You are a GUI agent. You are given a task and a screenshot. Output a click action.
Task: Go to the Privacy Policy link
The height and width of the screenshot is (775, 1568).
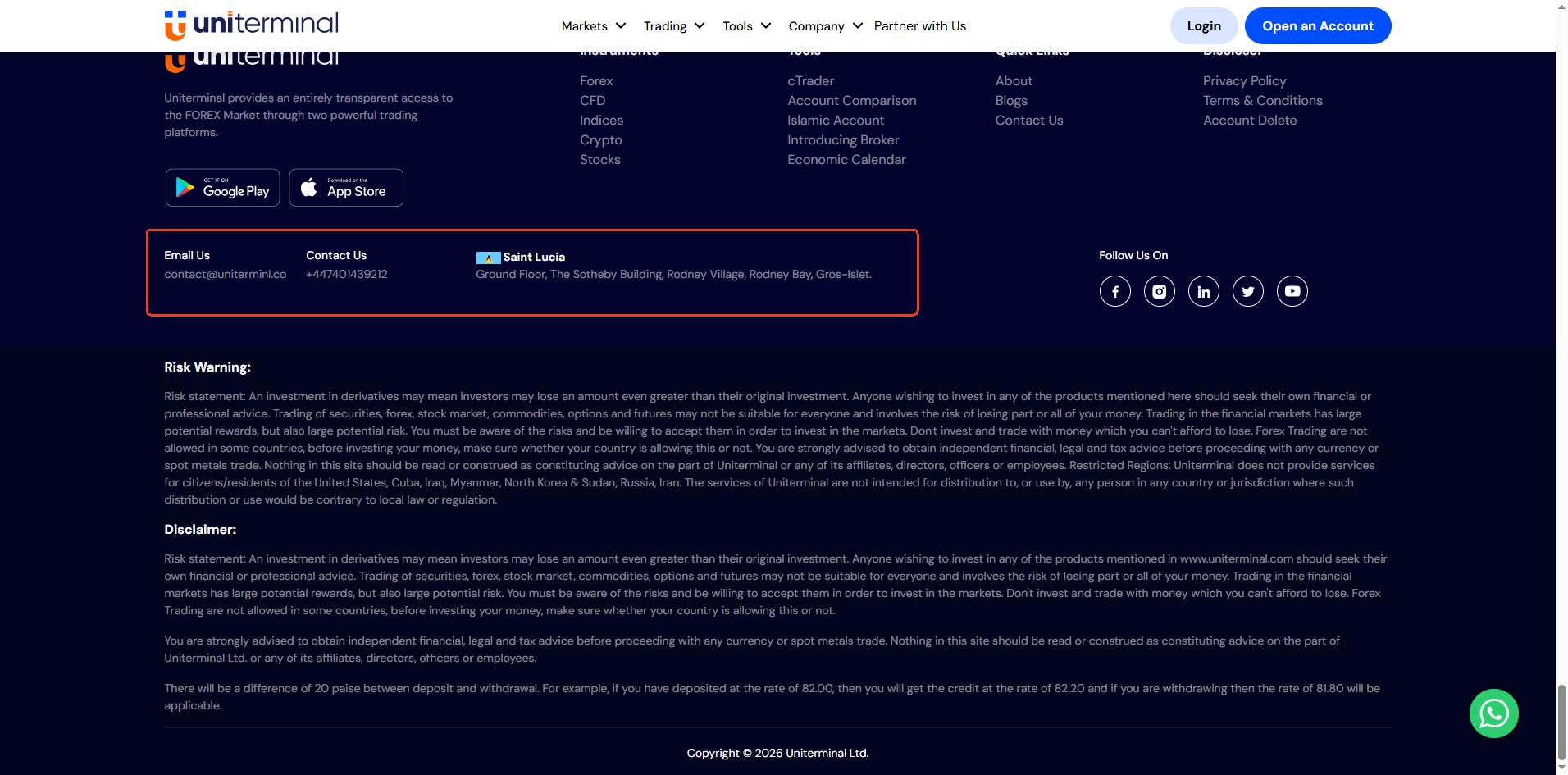pyautogui.click(x=1244, y=81)
